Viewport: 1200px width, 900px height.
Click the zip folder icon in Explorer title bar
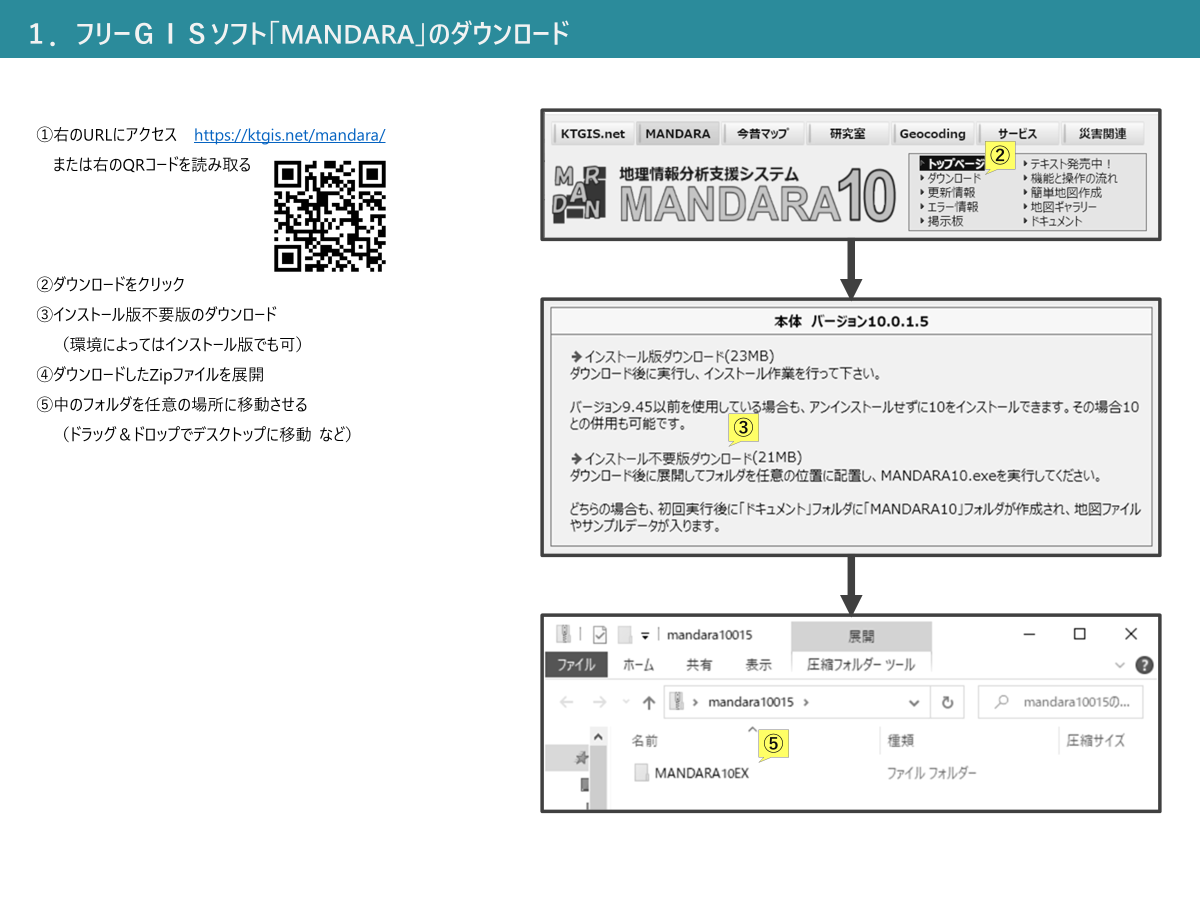click(x=563, y=634)
